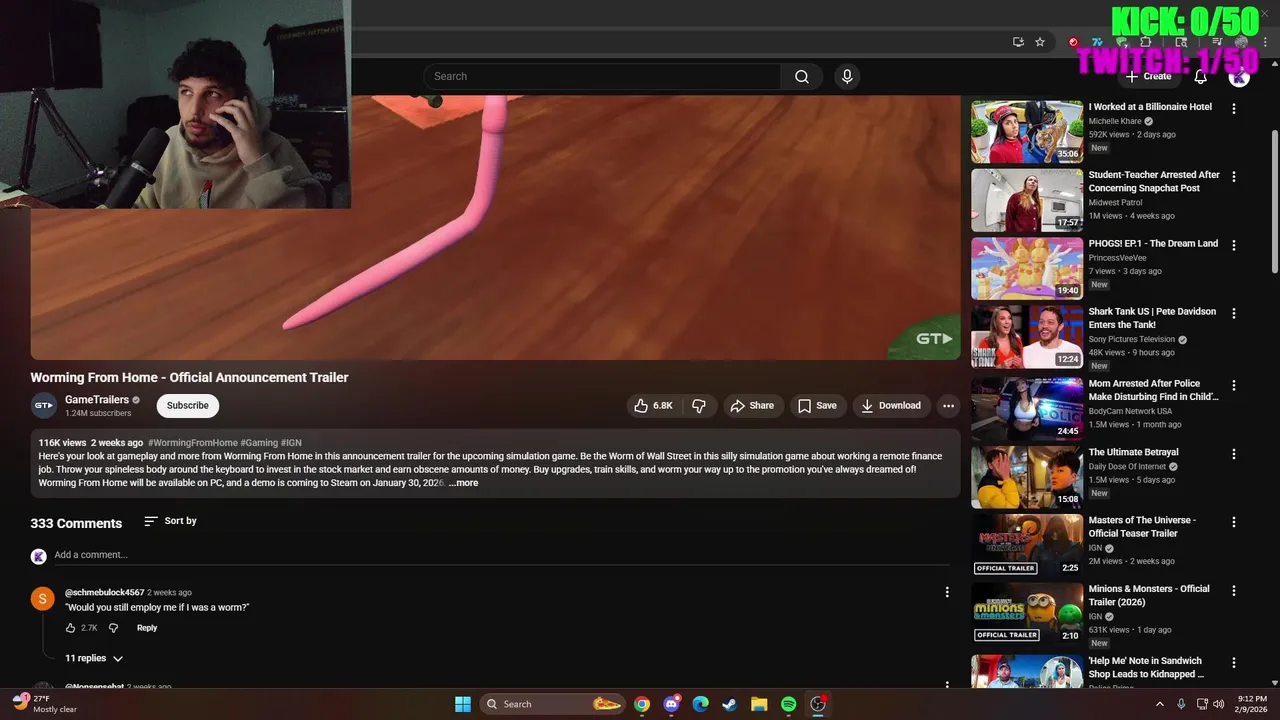
Task: Open Steam from the taskbar
Action: (x=729, y=704)
